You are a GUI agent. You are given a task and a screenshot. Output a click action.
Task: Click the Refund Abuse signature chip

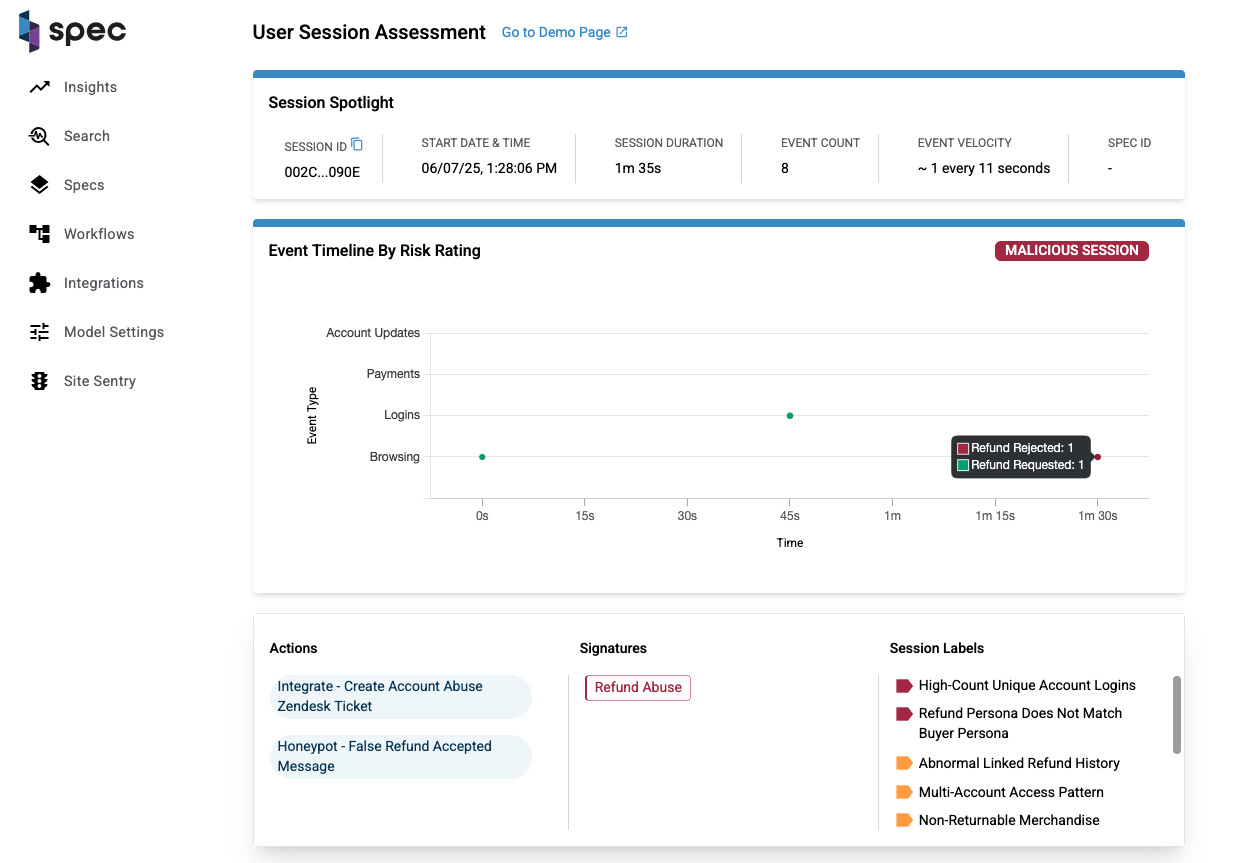(638, 688)
